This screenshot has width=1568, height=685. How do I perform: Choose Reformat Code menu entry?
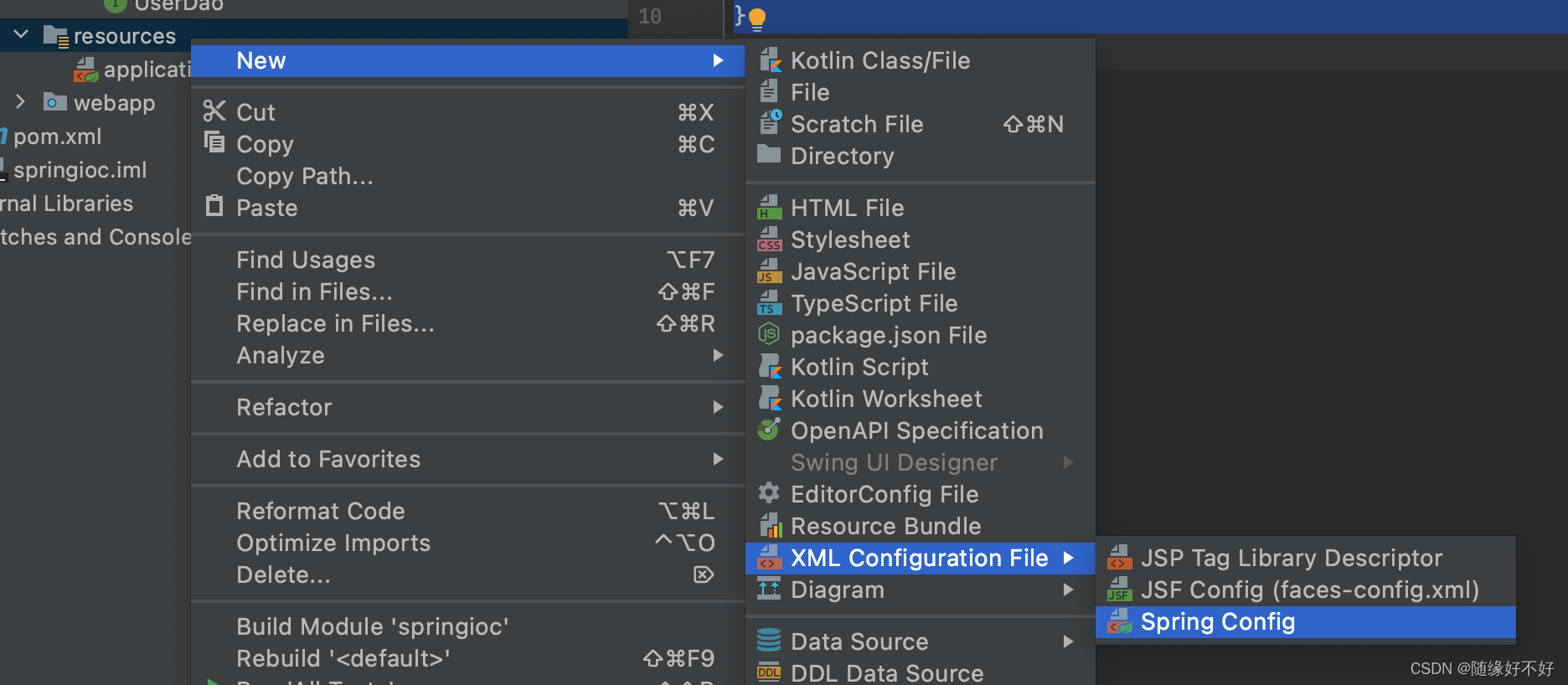click(x=468, y=511)
